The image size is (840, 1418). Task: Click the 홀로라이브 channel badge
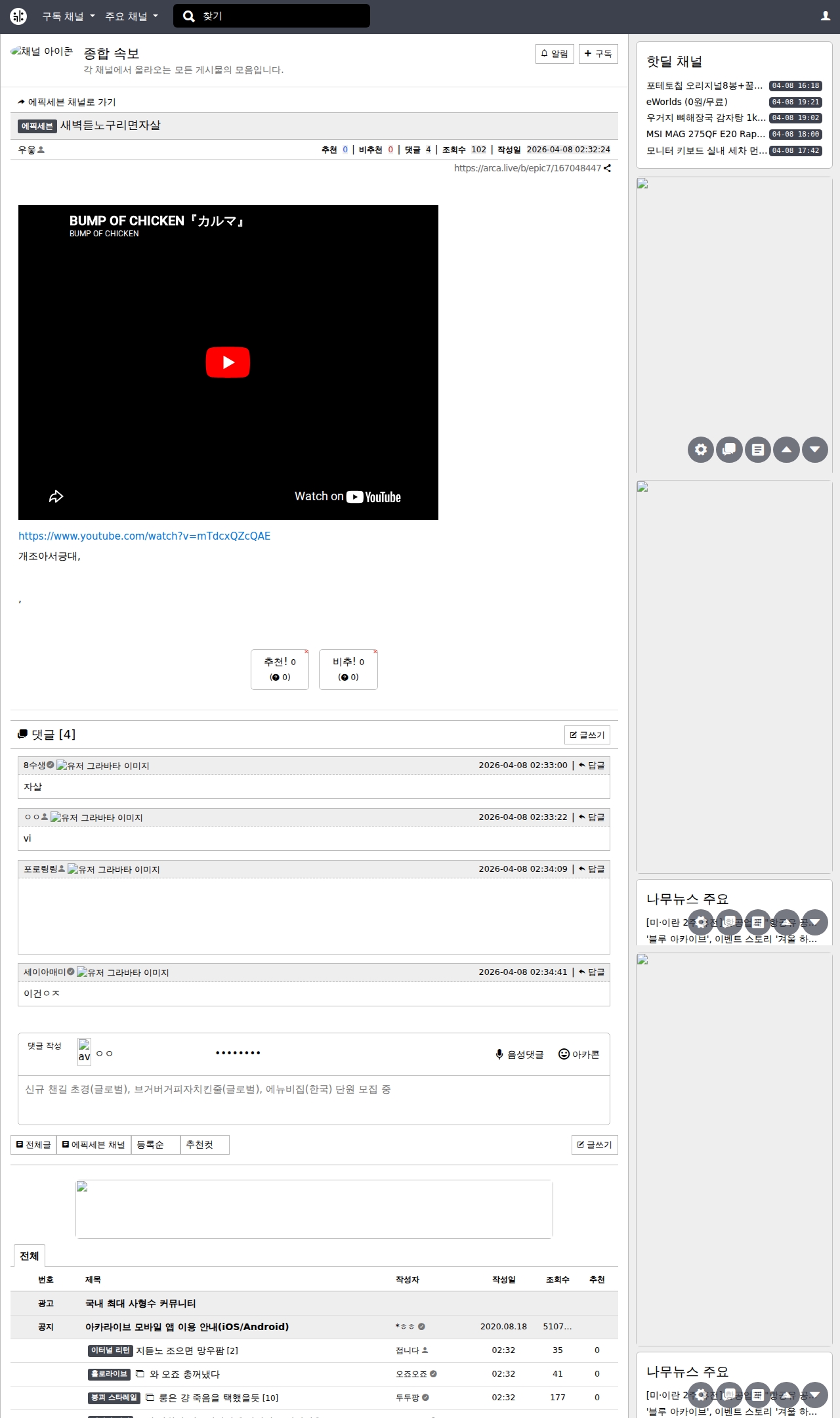[x=109, y=1374]
